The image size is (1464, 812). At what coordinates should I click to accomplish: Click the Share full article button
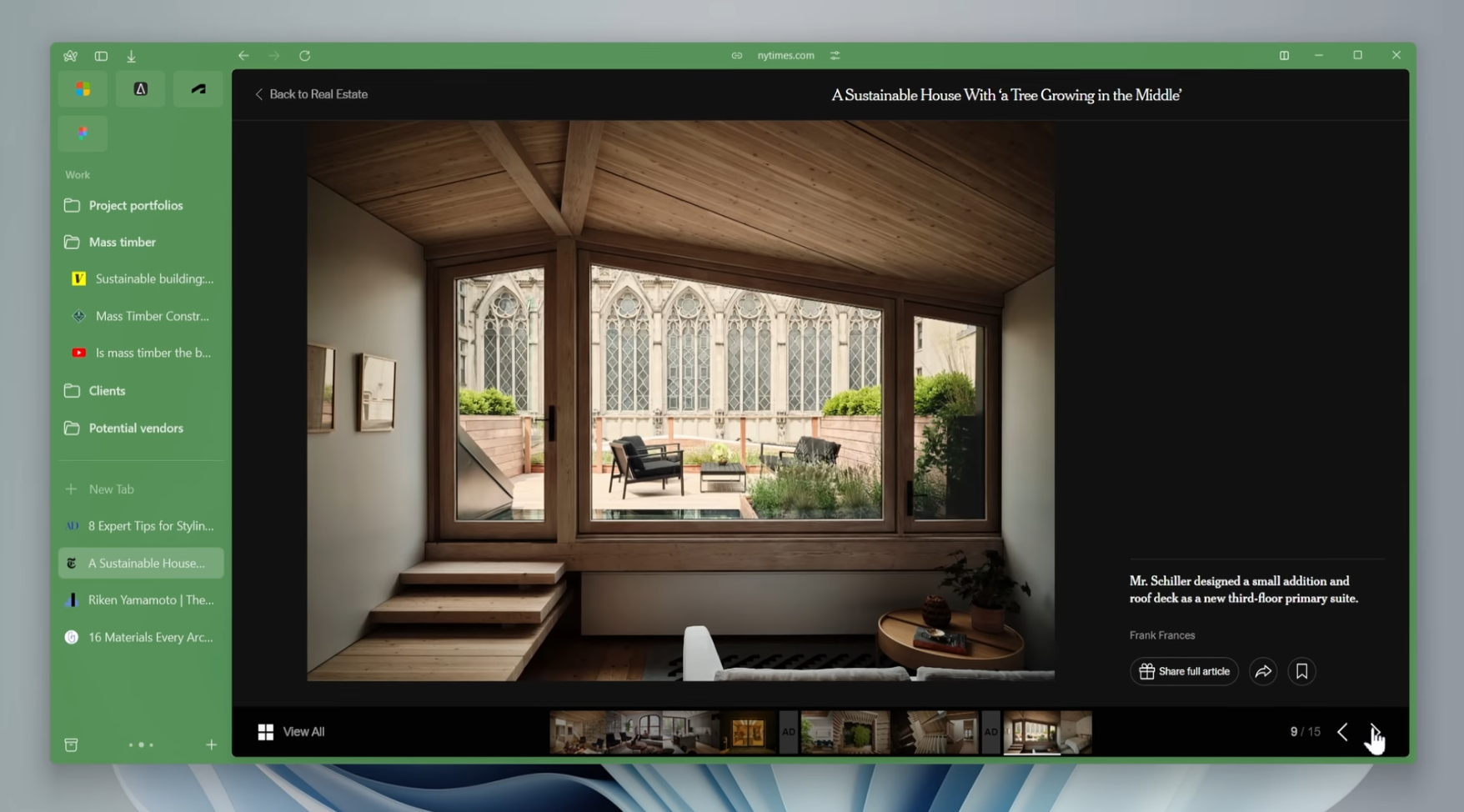click(x=1183, y=671)
